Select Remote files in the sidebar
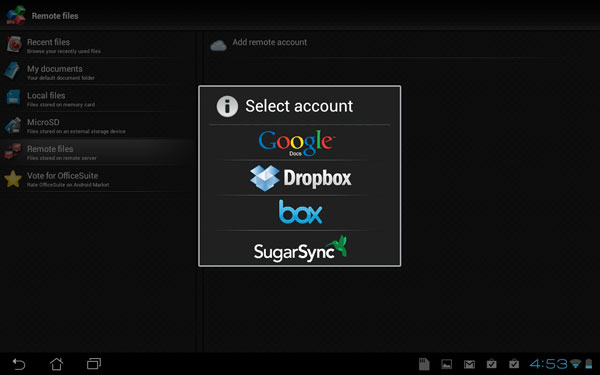This screenshot has width=600, height=375. click(98, 152)
